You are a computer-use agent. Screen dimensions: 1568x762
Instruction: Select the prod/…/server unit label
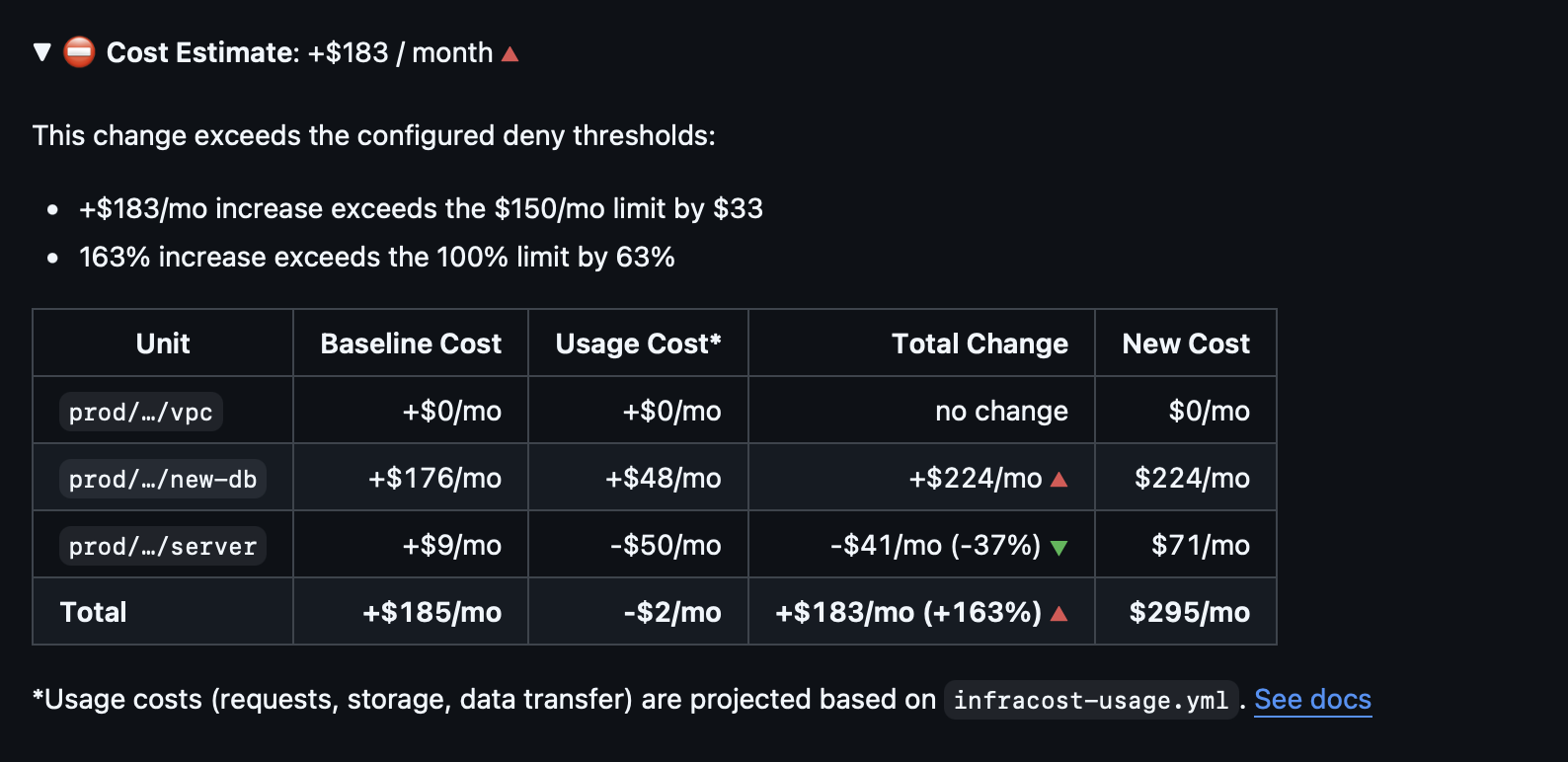pos(163,546)
